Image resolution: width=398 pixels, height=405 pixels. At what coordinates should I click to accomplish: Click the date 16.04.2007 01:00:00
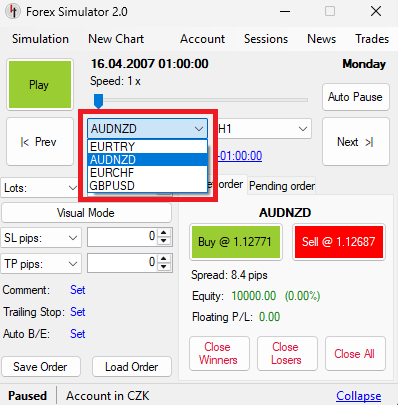click(150, 64)
